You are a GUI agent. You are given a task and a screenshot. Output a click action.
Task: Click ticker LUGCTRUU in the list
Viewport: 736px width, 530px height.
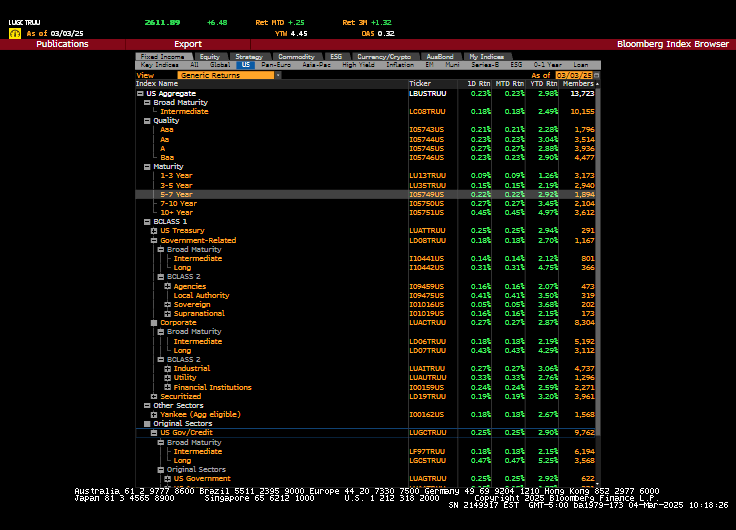[428, 433]
